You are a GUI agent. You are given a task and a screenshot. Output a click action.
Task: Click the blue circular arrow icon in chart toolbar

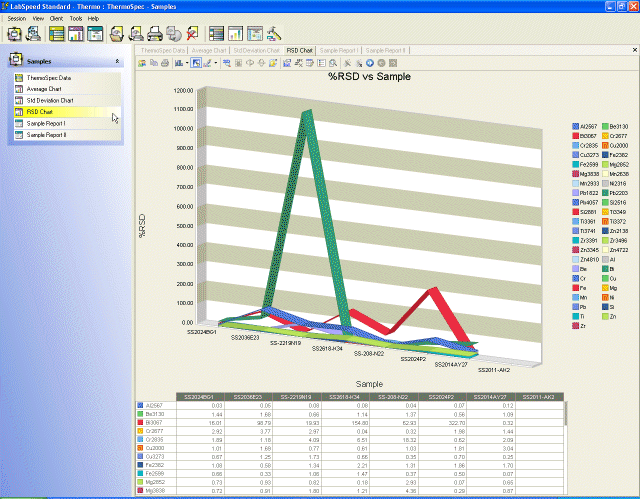click(370, 63)
